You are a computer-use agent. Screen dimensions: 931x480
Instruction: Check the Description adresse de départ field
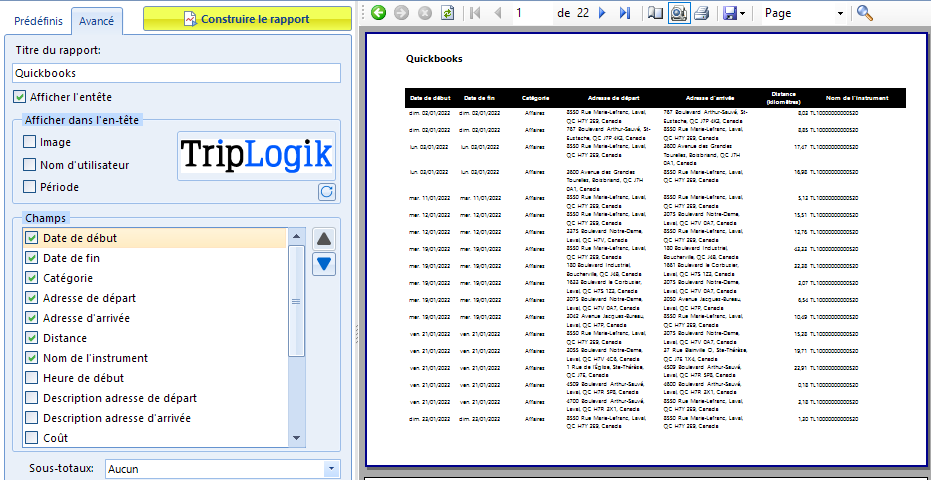31,398
